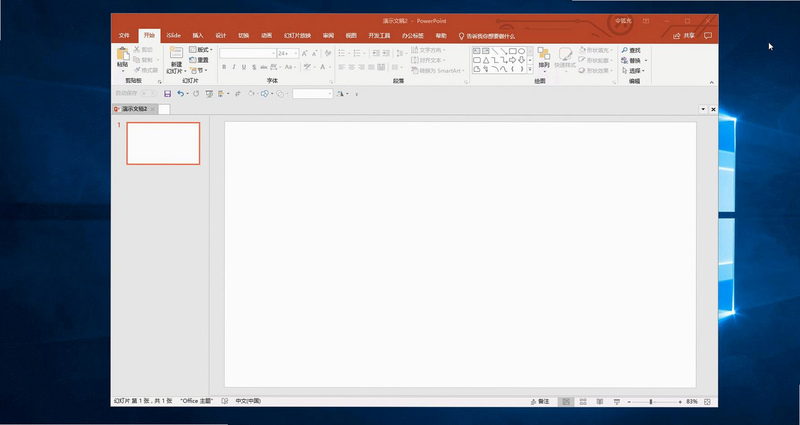Collapse the ribbon with the chevron
Image resolution: width=800 pixels, height=425 pixels.
711,82
